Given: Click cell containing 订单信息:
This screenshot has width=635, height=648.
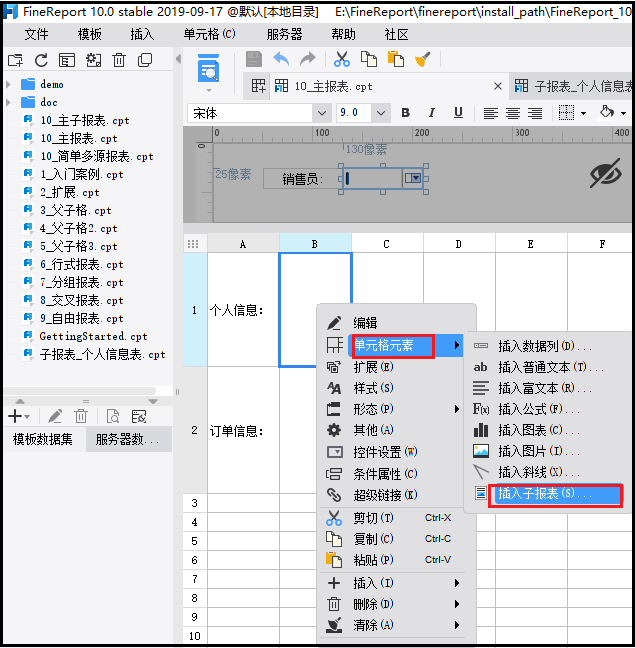Looking at the screenshot, I should (x=243, y=431).
